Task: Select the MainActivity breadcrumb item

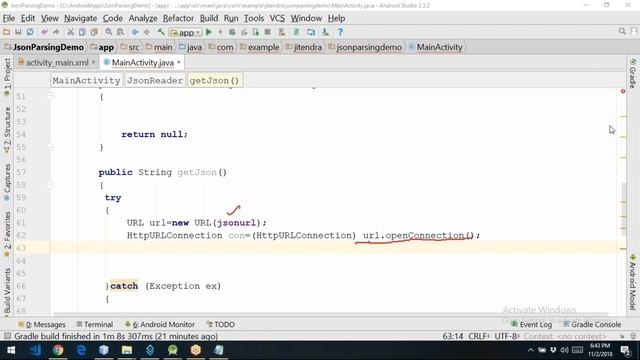Action: [436, 47]
